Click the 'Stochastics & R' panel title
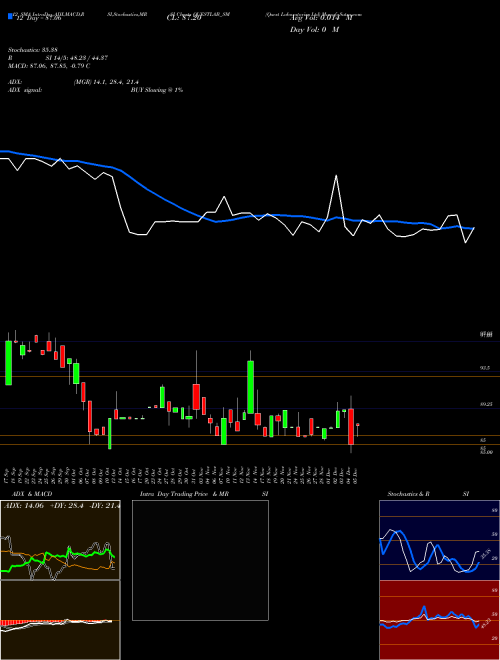The width and height of the screenshot is (500, 660). (408, 494)
